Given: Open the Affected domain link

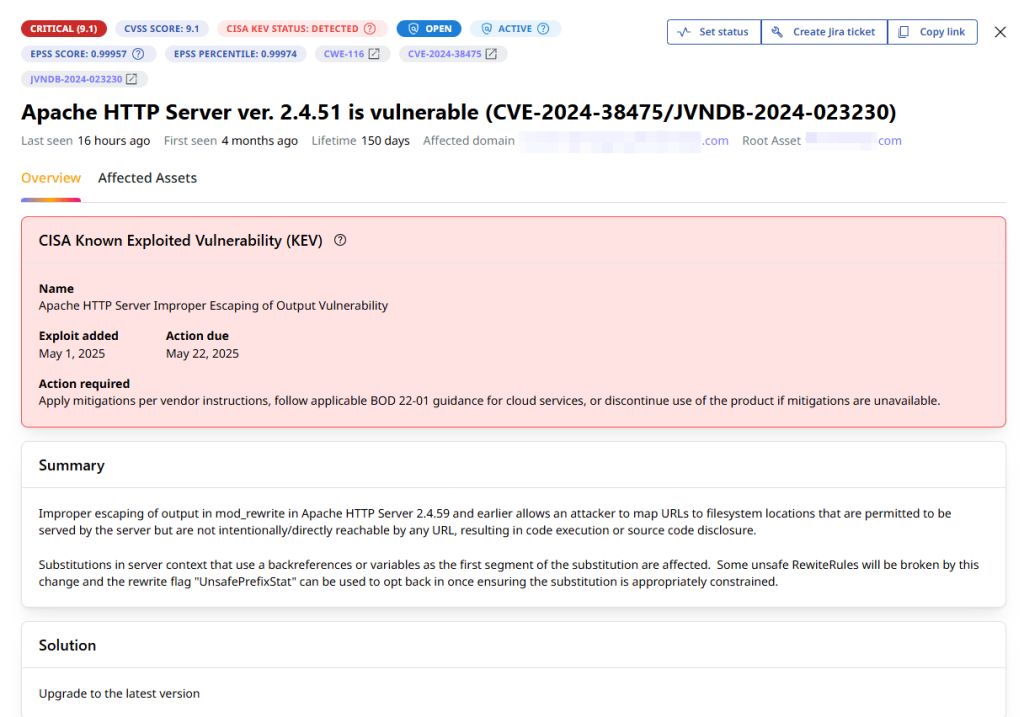Looking at the screenshot, I should (x=624, y=140).
